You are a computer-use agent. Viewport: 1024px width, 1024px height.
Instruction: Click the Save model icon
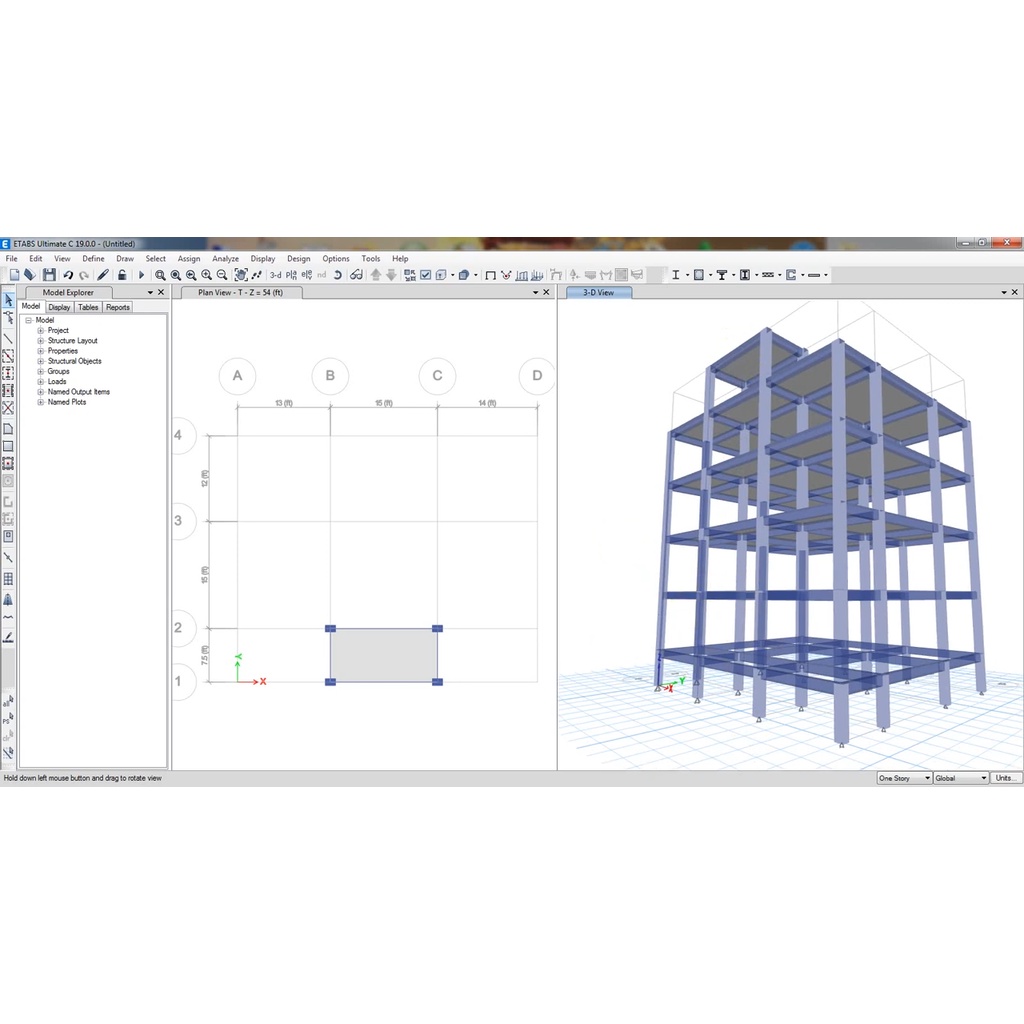point(49,275)
